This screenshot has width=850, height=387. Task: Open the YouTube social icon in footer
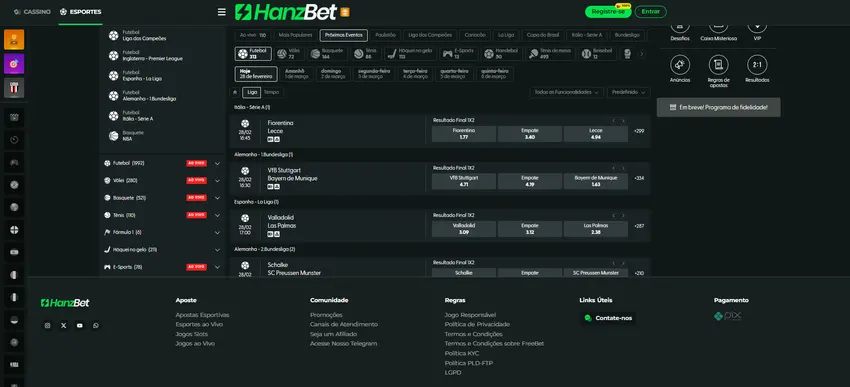80,326
